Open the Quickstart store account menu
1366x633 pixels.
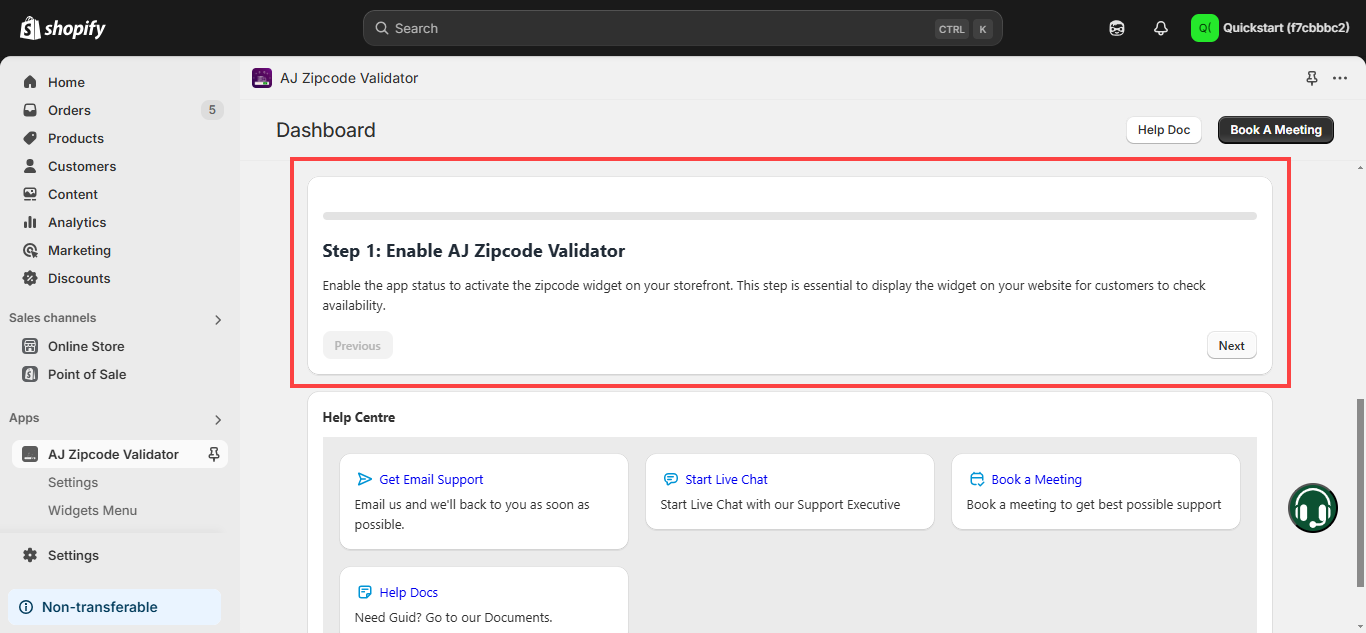tap(1271, 28)
